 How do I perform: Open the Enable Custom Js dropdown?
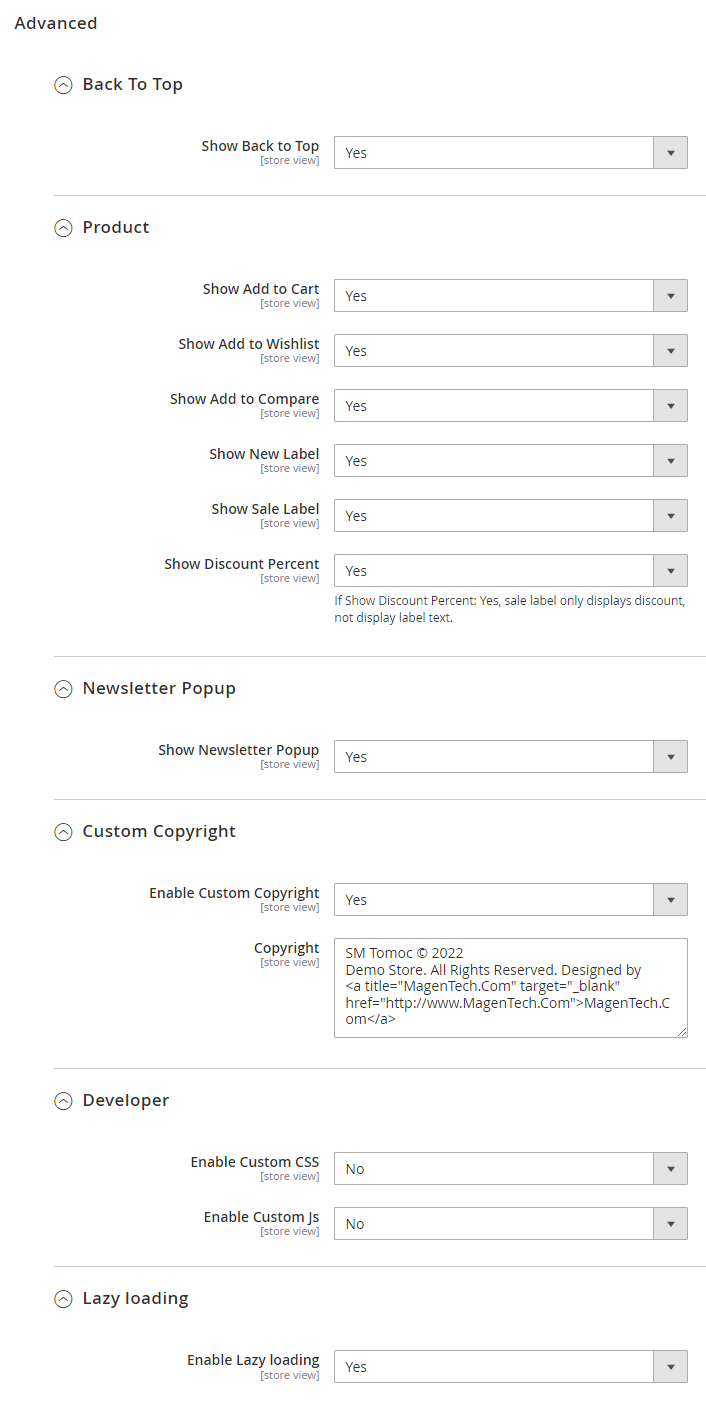[x=510, y=1224]
